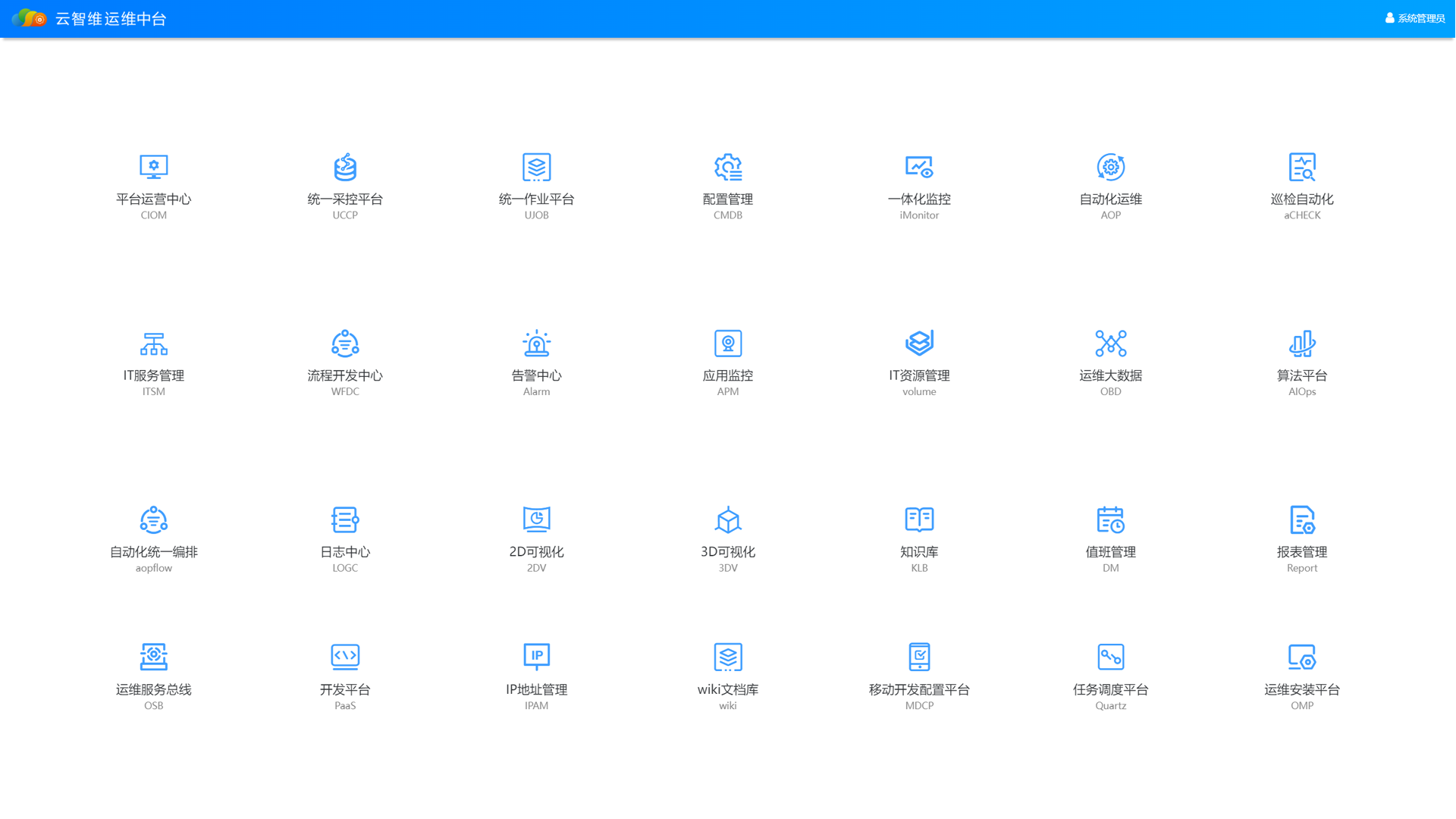Click the 一体化监控 label
This screenshot has width=1456, height=819.
(919, 199)
